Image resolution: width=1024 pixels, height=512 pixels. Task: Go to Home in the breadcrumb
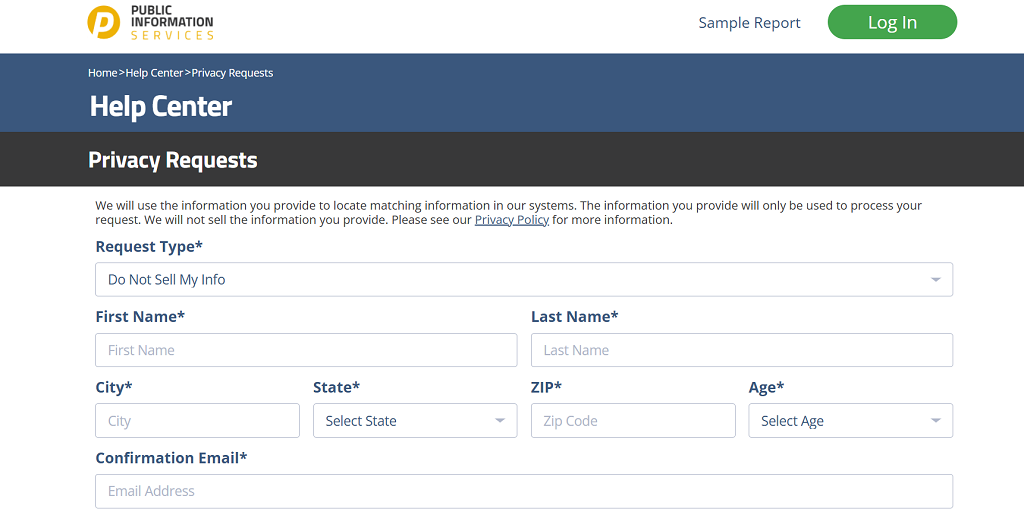tap(102, 73)
